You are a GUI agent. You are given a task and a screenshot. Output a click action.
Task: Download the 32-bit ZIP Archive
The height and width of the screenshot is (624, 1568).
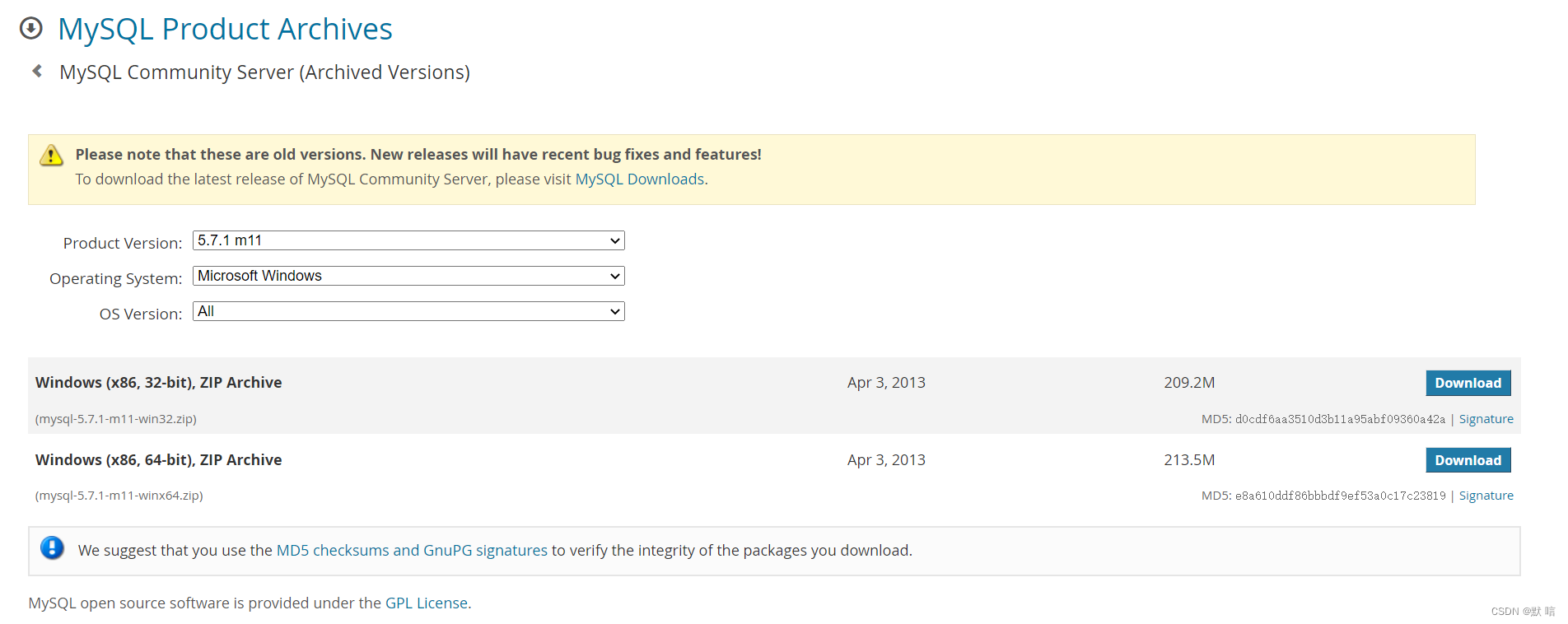click(x=1468, y=383)
